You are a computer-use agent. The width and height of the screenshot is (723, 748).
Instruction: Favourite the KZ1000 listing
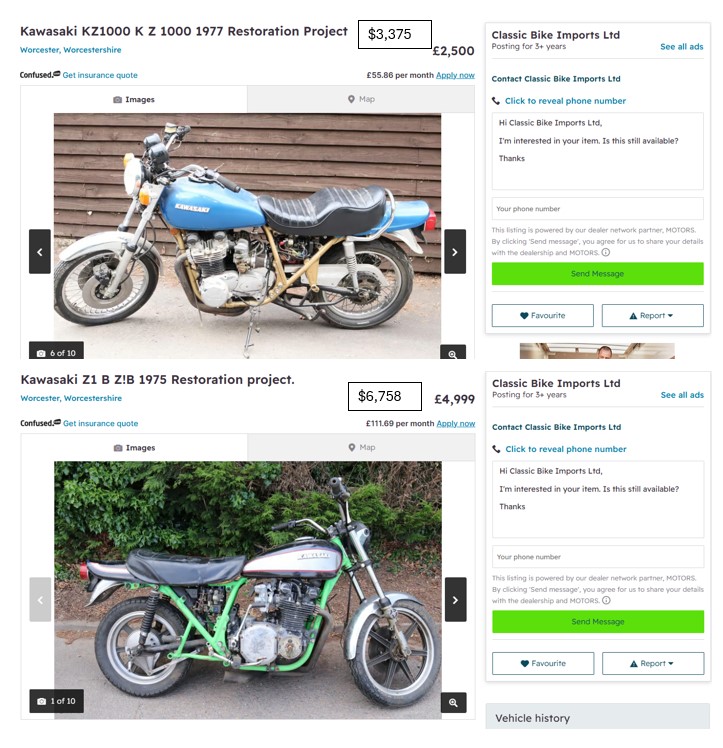543,315
